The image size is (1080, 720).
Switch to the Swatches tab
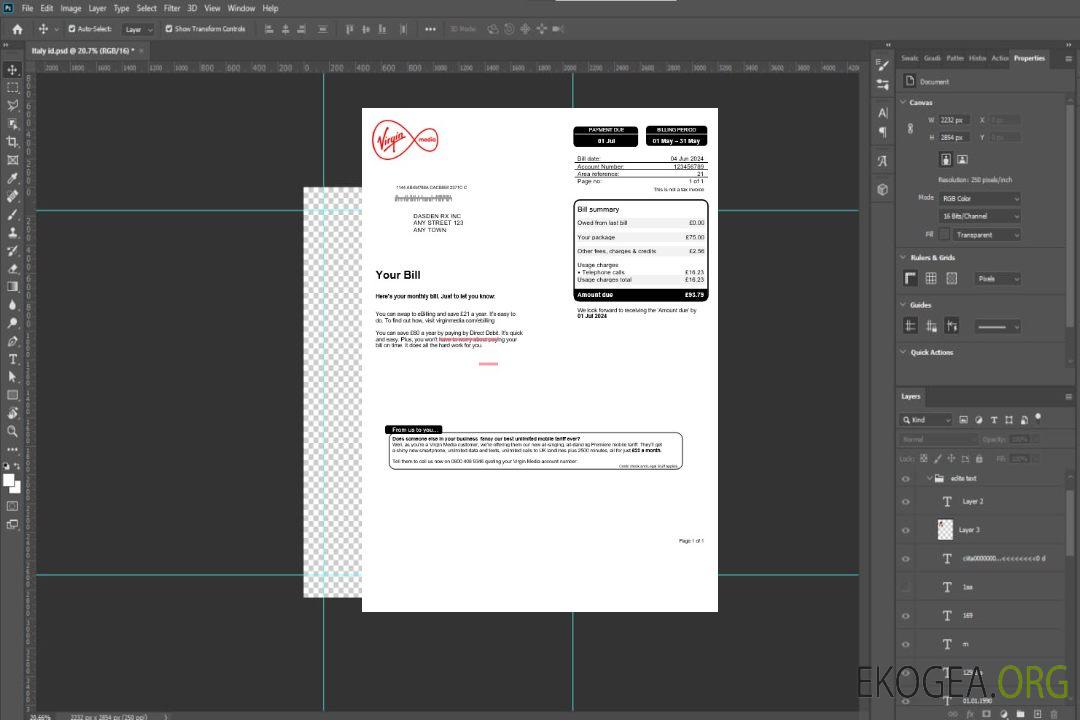910,59
